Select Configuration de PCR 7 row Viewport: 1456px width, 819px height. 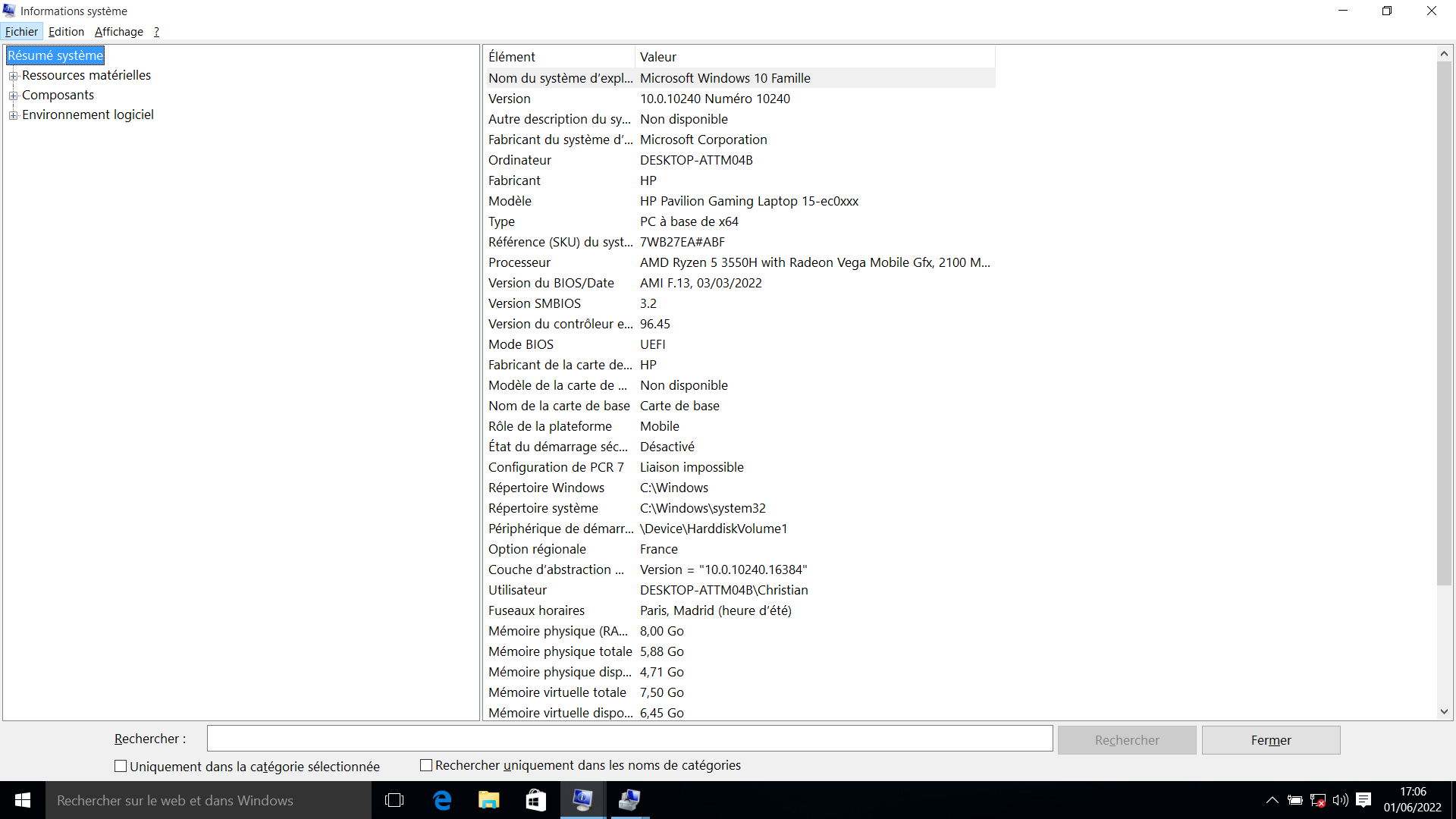(740, 467)
